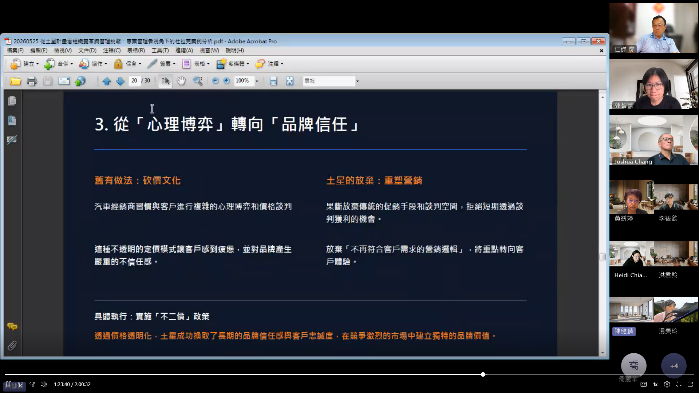
Task: Open the 簽署 (Sign) pen dropdown
Action: point(161,64)
